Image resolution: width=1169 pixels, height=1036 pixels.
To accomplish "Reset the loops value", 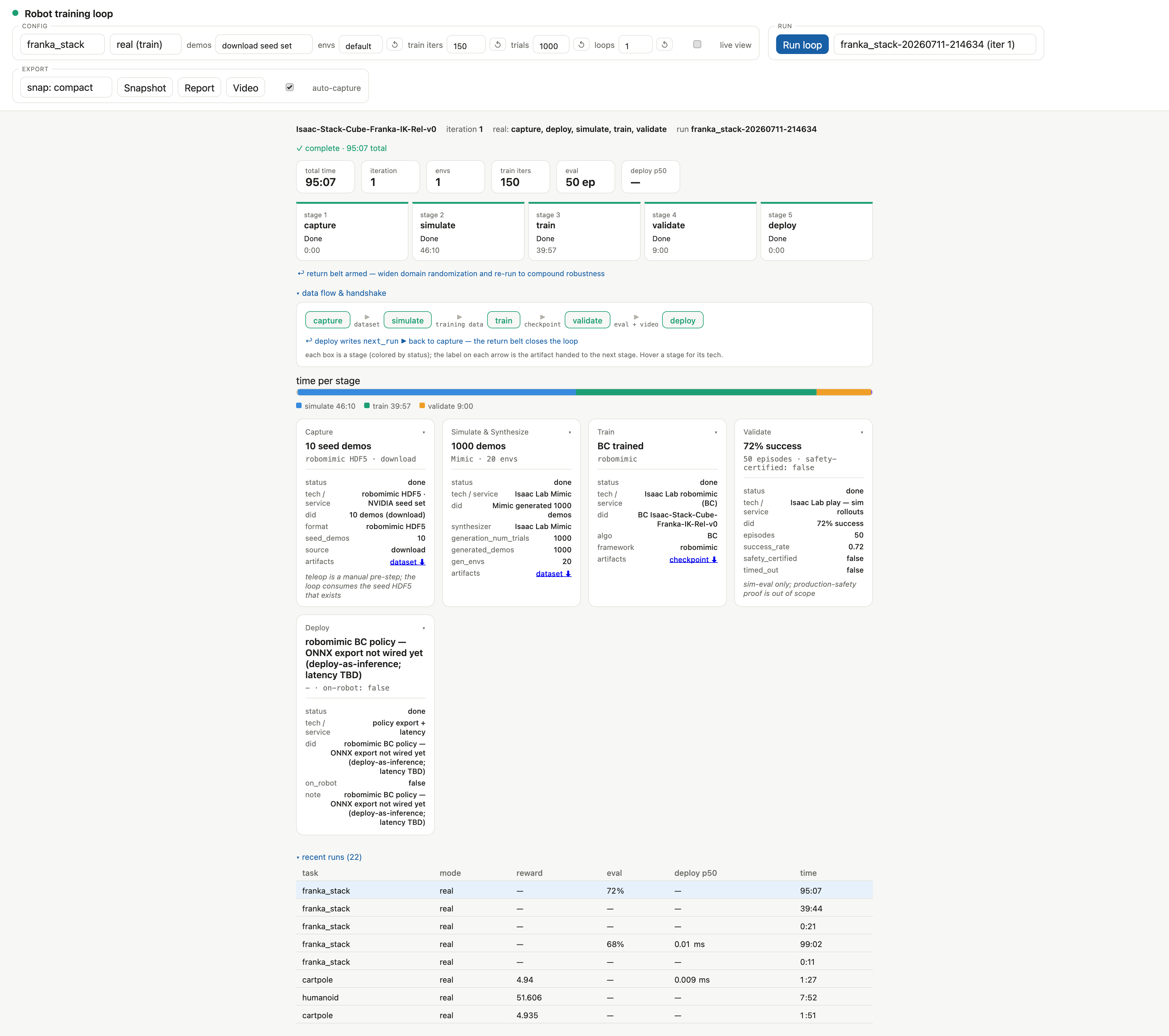I will tap(665, 44).
